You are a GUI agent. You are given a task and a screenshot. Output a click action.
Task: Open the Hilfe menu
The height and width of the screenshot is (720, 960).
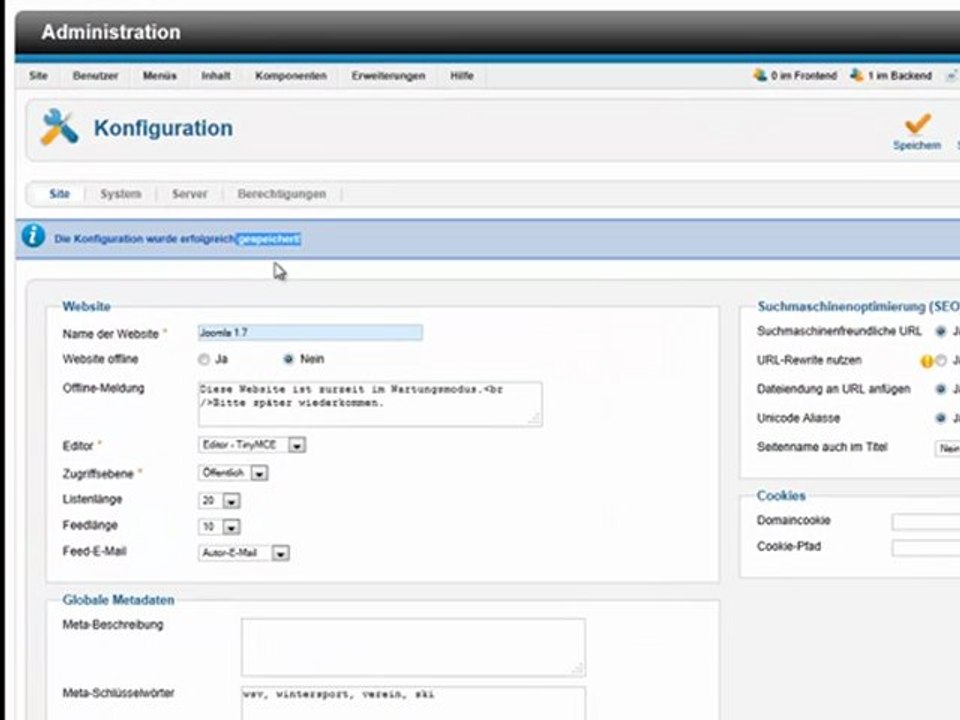click(x=462, y=76)
